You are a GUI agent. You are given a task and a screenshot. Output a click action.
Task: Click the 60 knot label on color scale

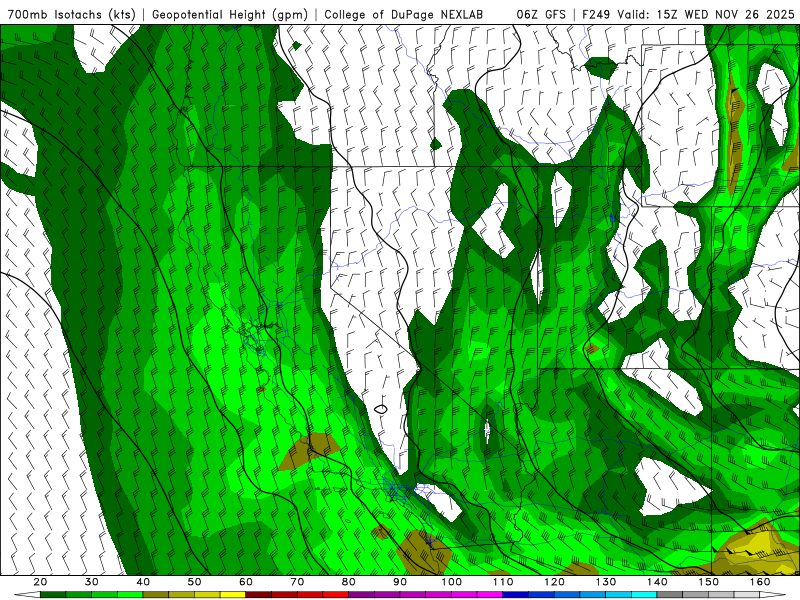tap(246, 582)
